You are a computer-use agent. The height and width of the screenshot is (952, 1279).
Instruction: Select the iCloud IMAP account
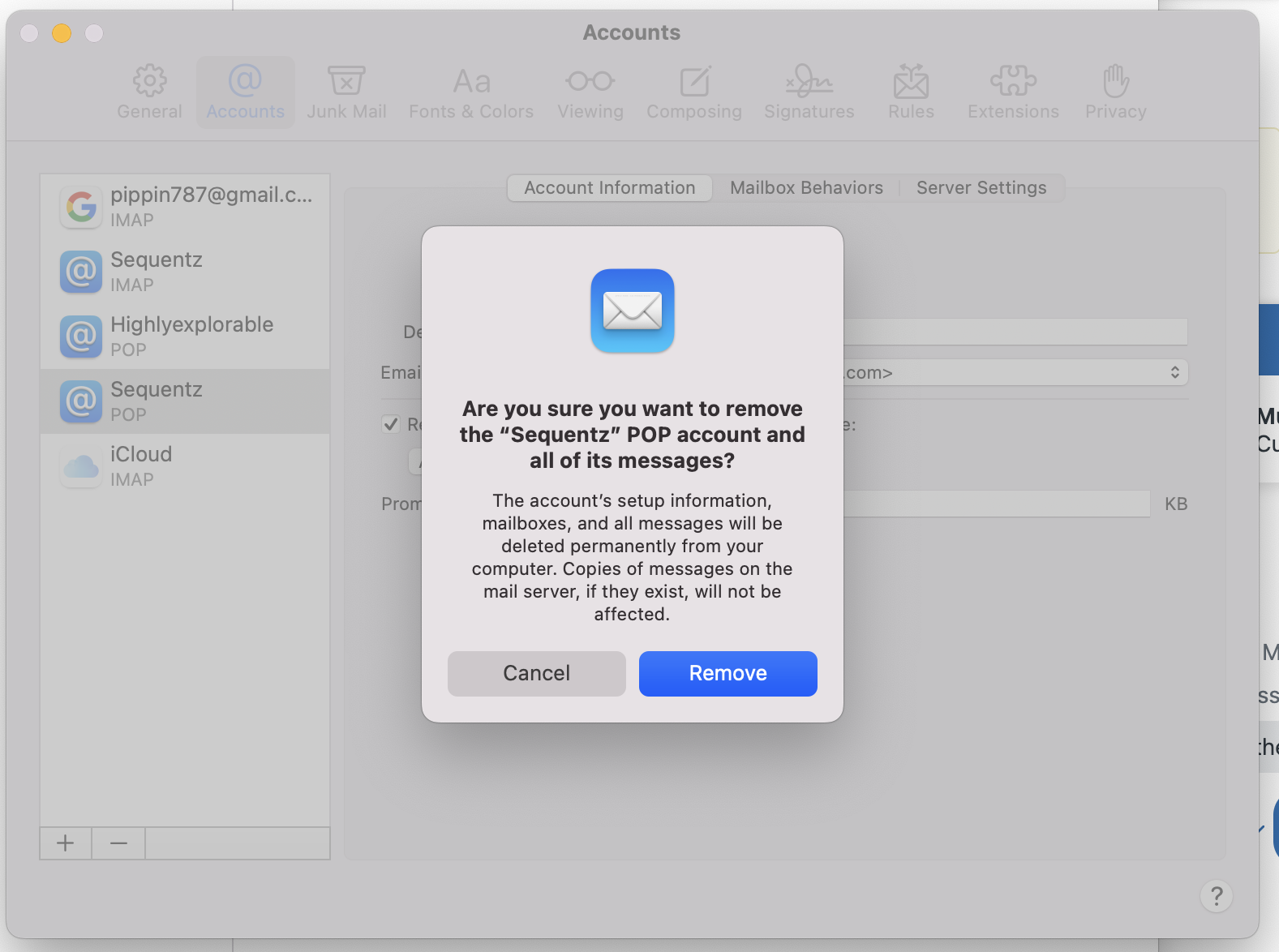click(185, 466)
